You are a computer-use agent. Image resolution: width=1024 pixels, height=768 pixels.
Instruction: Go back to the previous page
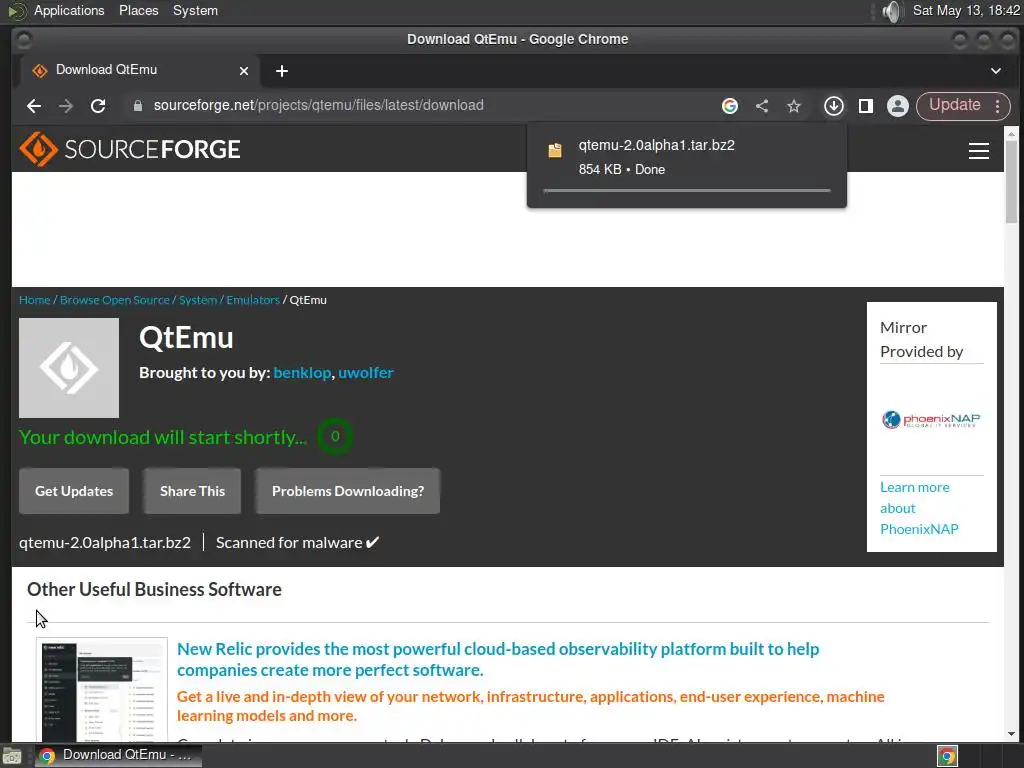point(34,106)
